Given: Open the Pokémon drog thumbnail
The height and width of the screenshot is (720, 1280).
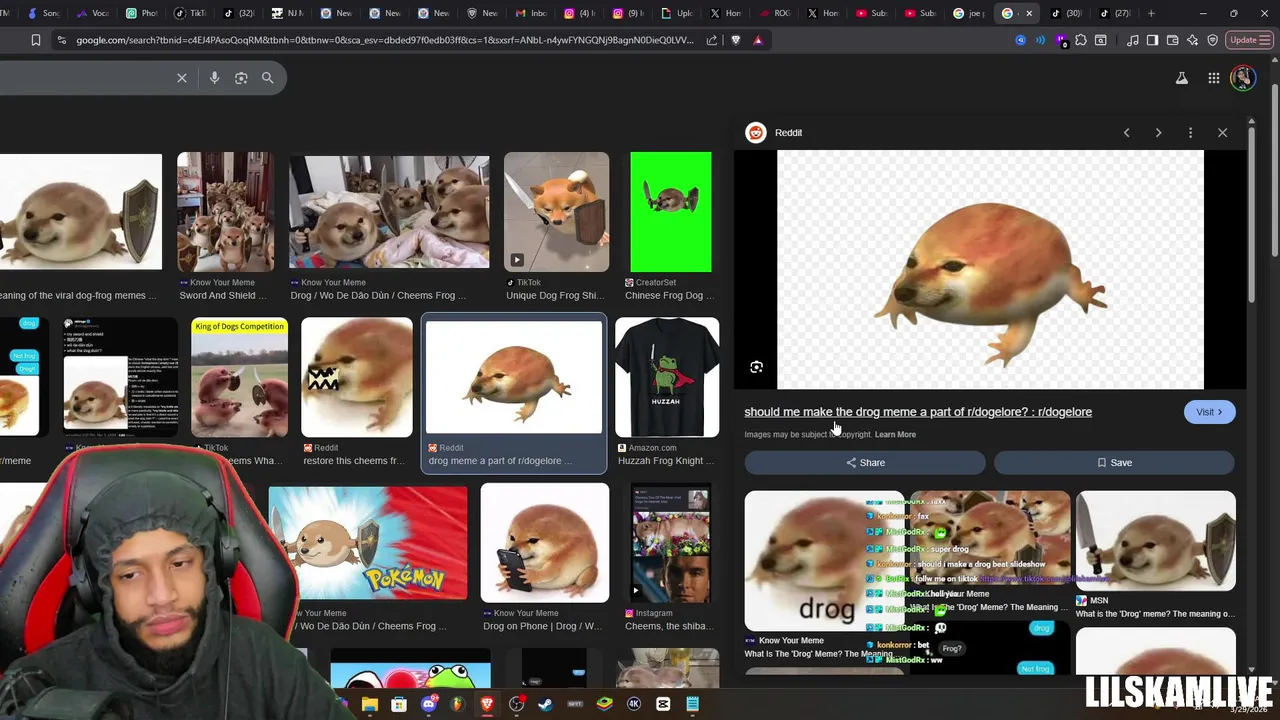Looking at the screenshot, I should pyautogui.click(x=367, y=542).
